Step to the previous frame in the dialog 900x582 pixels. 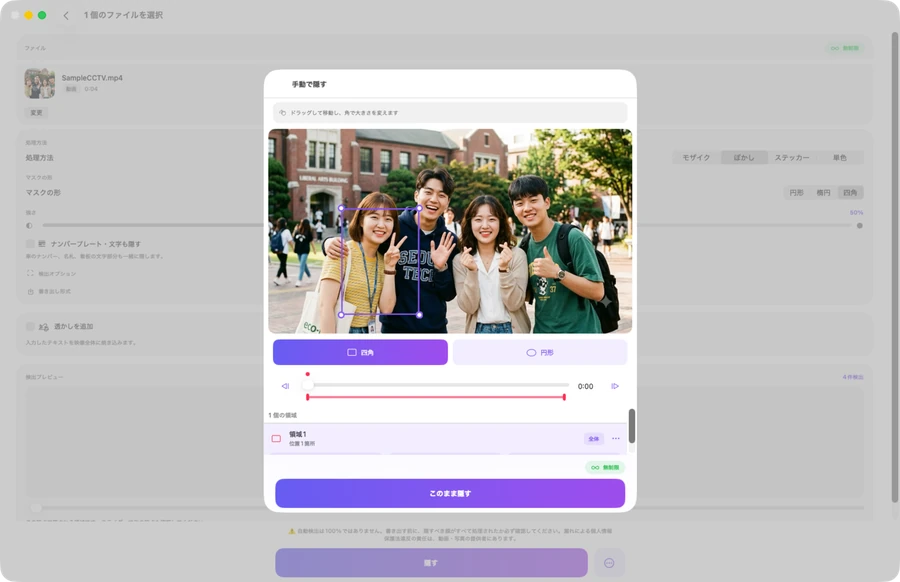[285, 386]
